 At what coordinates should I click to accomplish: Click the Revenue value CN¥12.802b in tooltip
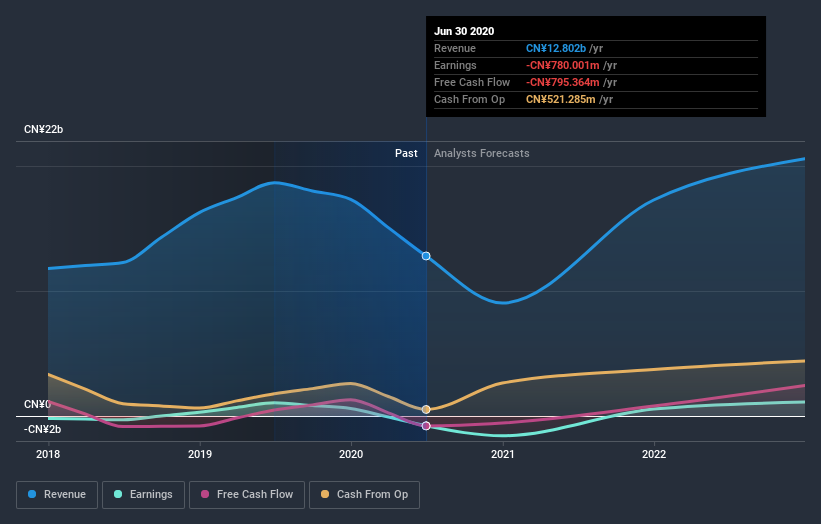[556, 48]
